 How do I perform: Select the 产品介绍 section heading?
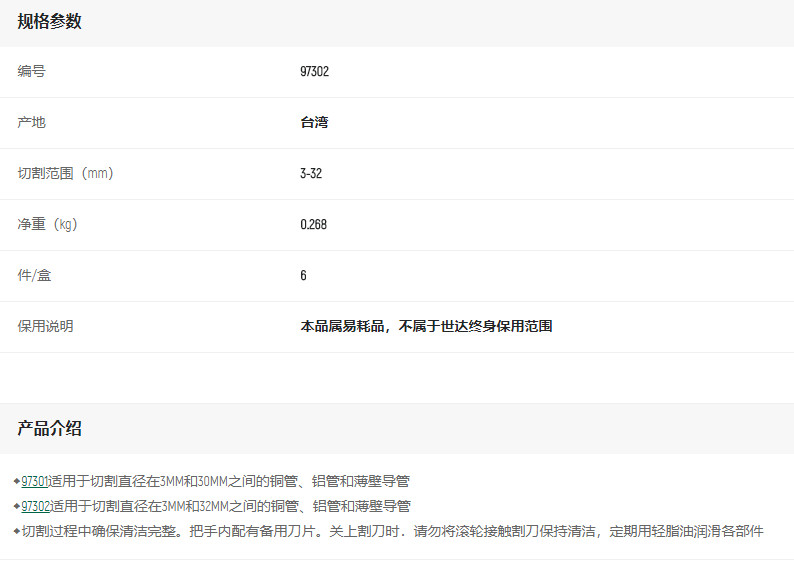click(49, 429)
